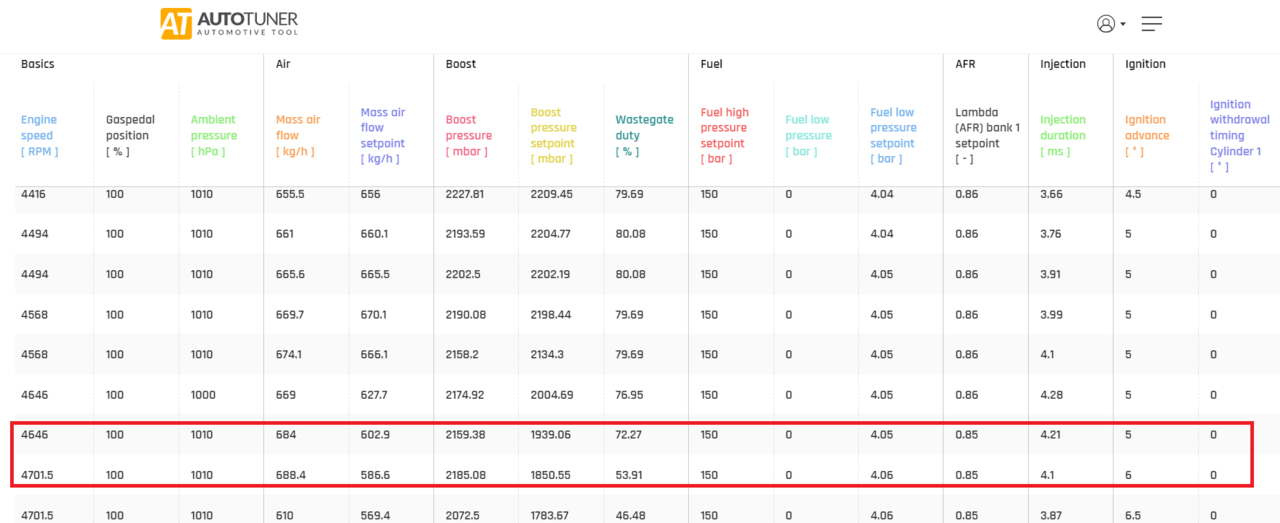The image size is (1280, 523).
Task: Select the Boost pressure column header
Action: click(469, 136)
